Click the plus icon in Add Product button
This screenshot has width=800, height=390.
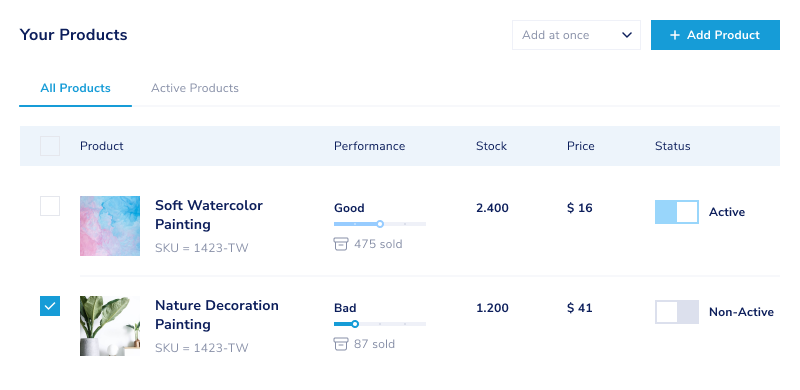[x=674, y=35]
